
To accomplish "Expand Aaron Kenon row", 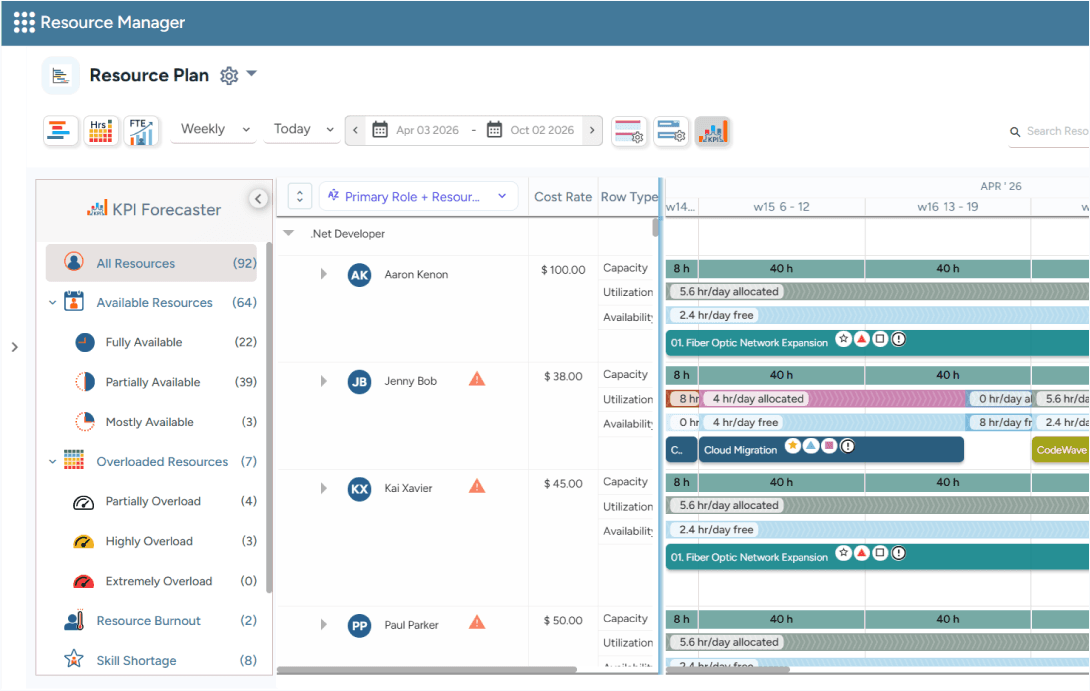I will coord(323,274).
